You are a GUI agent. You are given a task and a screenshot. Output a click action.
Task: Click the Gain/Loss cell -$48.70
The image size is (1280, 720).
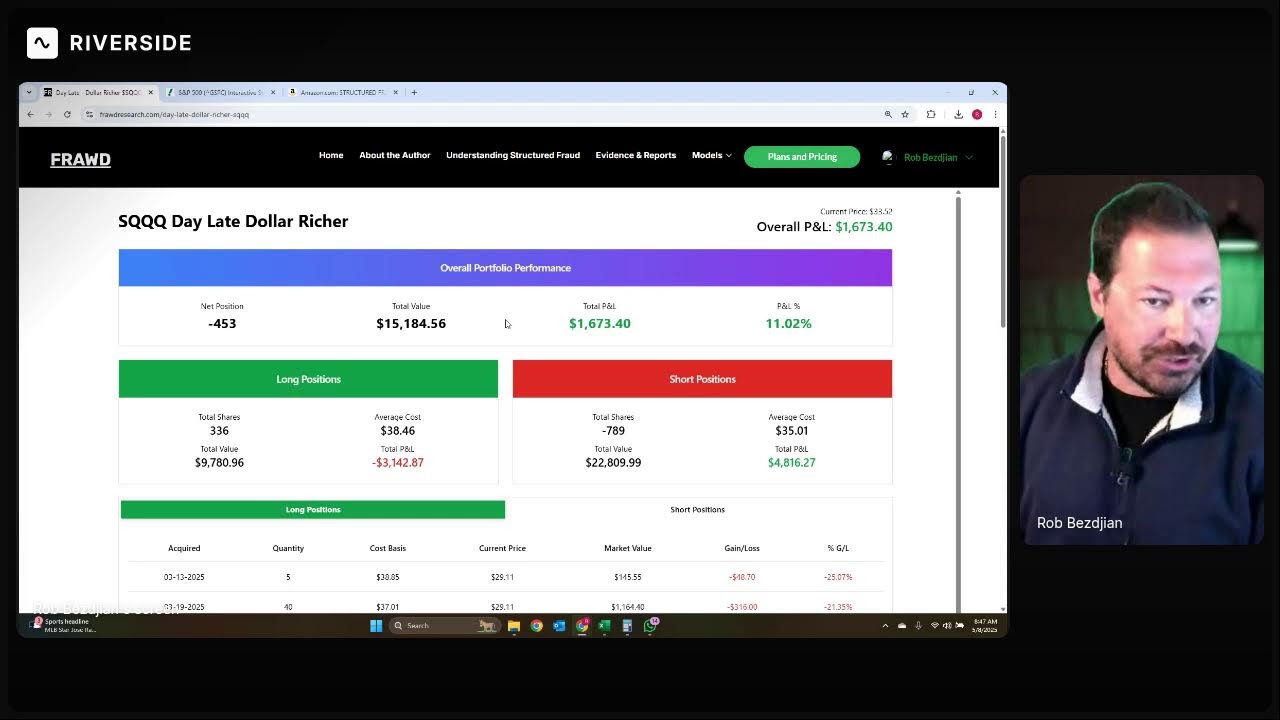pos(742,577)
